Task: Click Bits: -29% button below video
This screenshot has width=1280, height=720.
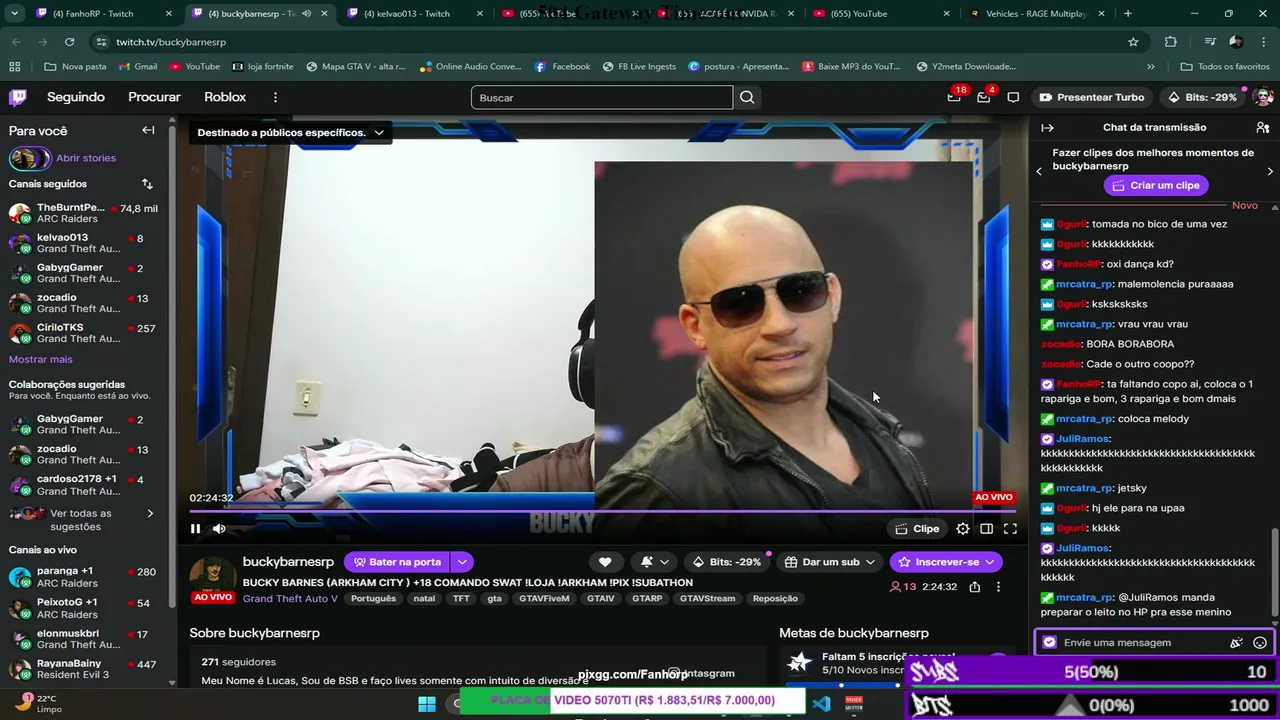Action: [727, 562]
